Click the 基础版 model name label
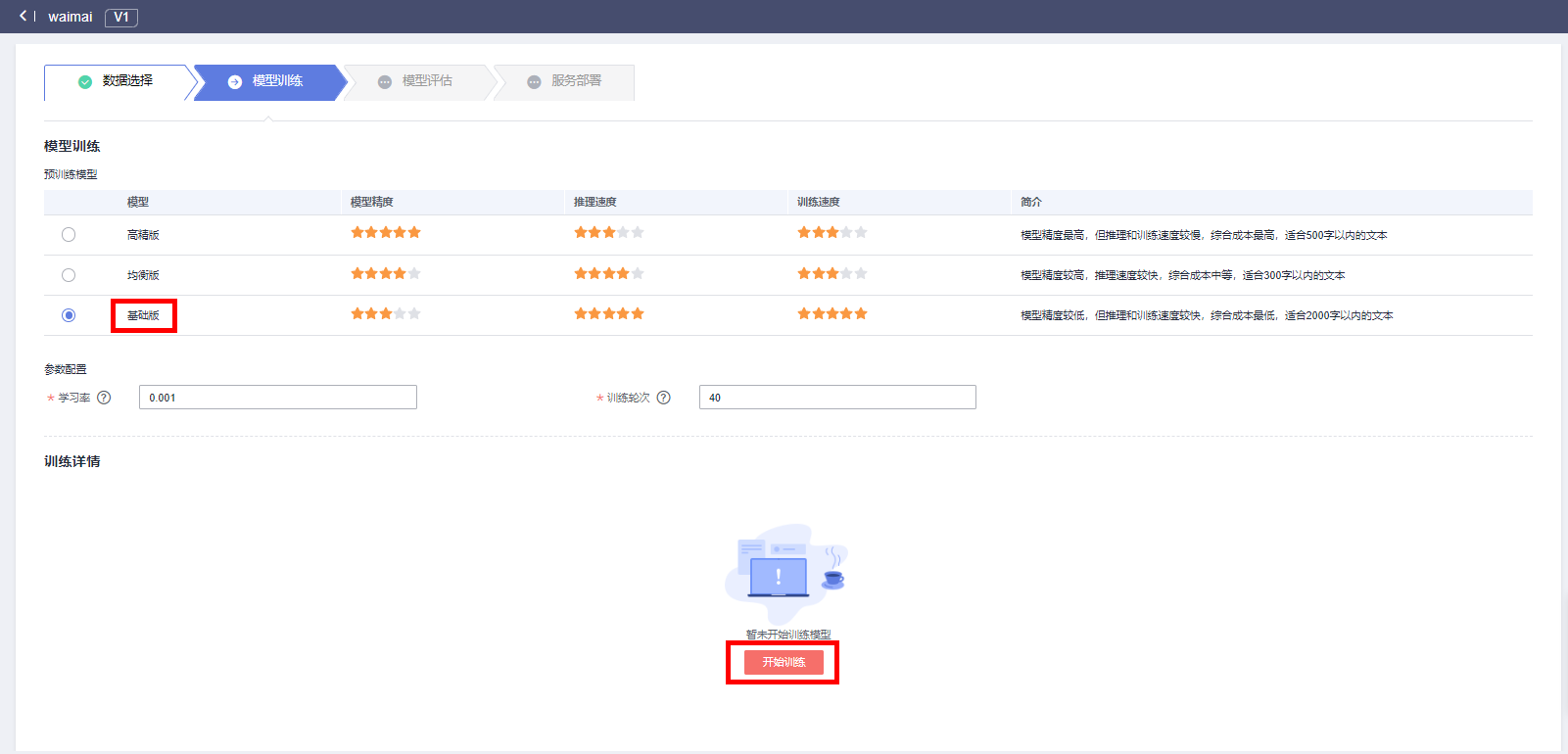Image resolution: width=1568 pixels, height=754 pixels. tap(143, 315)
